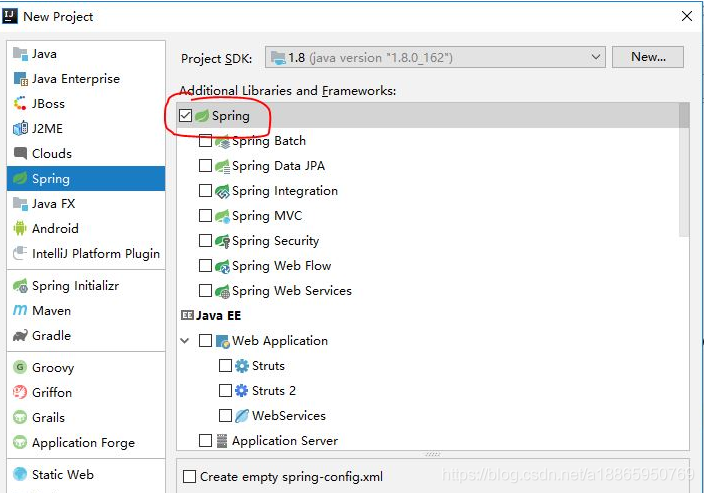Screen dimensions: 704x493
Task: Click the Application Server label
Action: (285, 441)
